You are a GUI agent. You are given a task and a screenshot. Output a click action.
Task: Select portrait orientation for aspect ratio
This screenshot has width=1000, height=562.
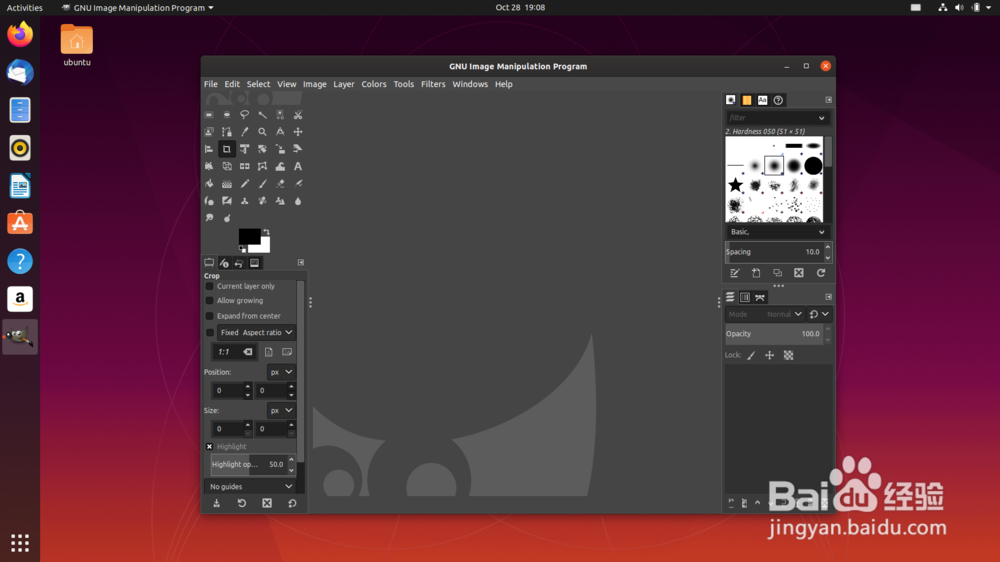pos(268,352)
